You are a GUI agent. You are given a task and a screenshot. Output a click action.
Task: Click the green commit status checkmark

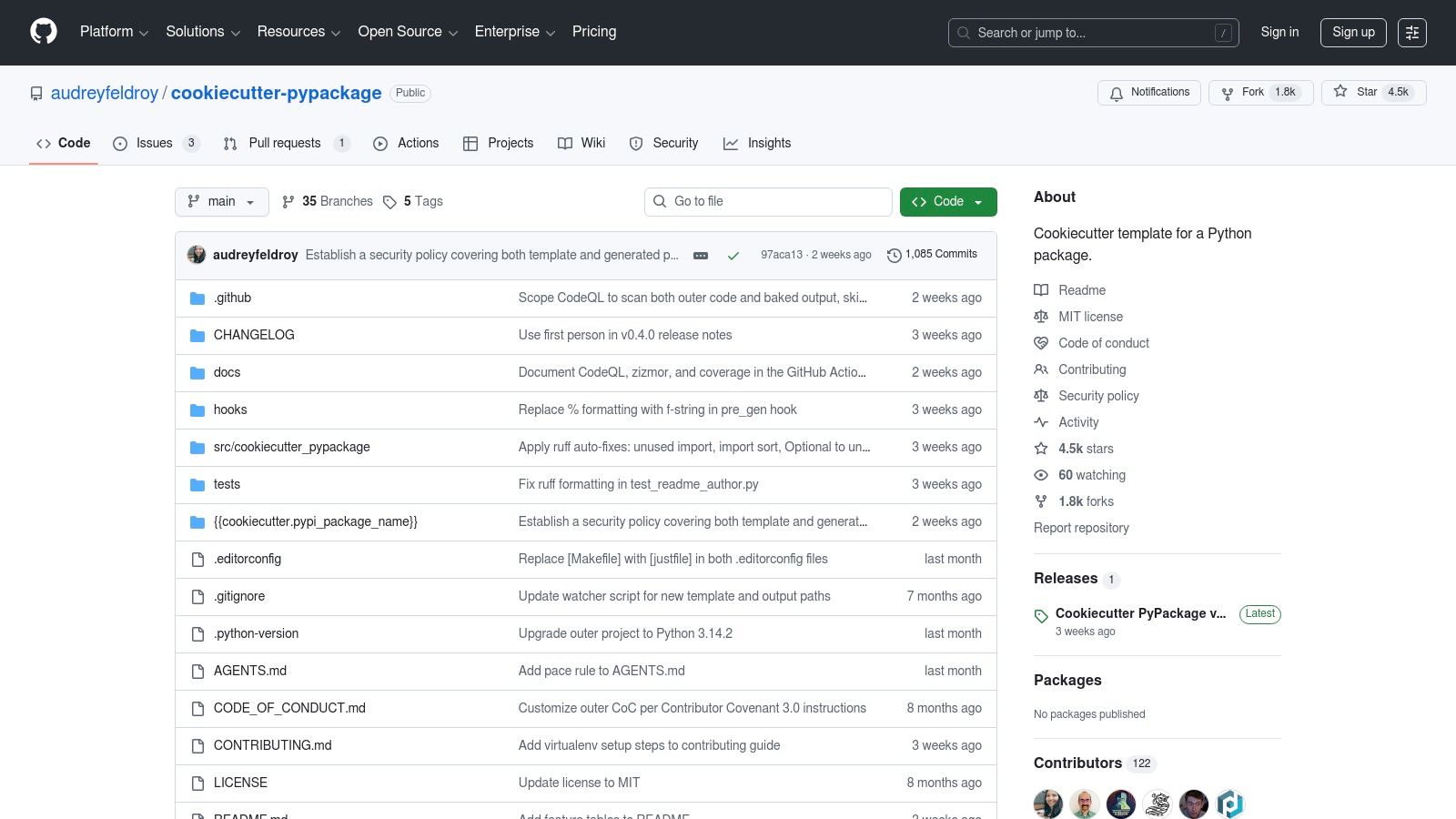[x=733, y=256]
